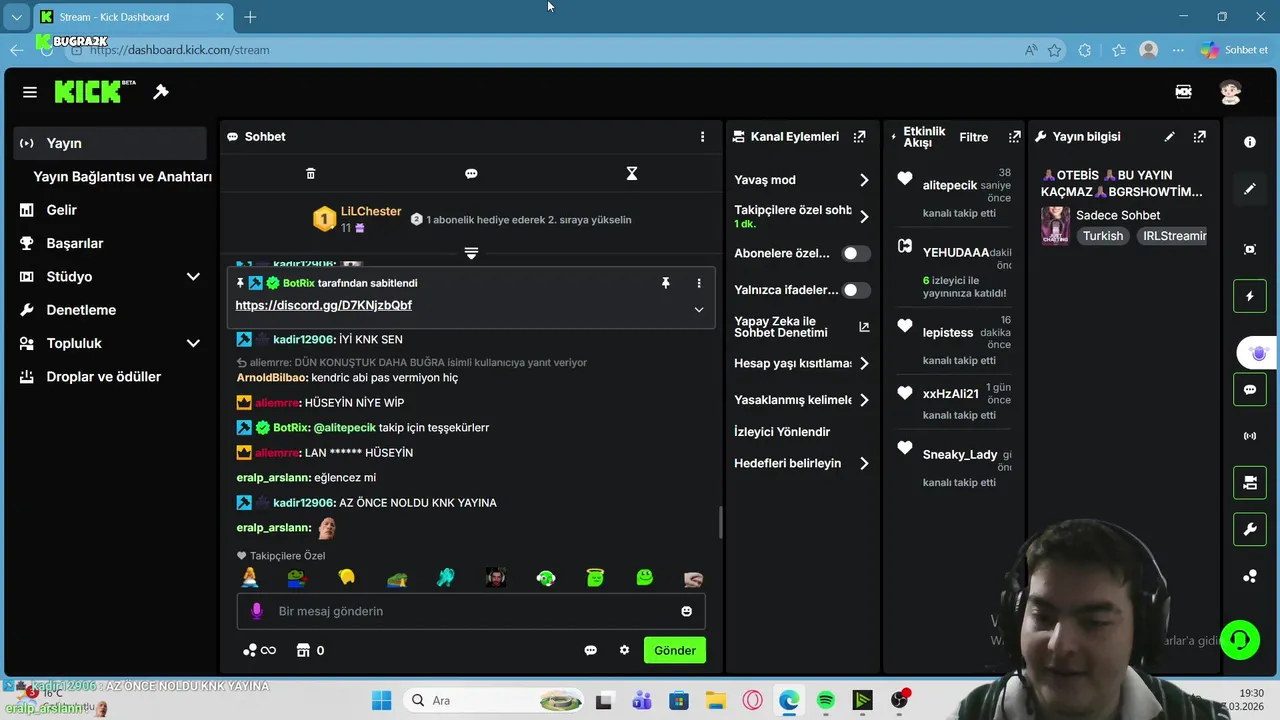
Task: Open the pinned Discord invite link
Action: tap(324, 305)
